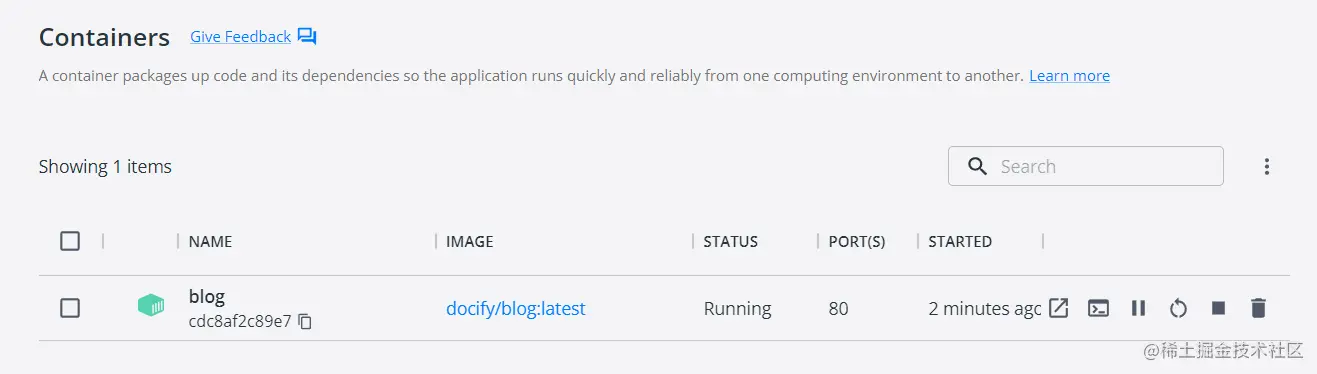Click the feedback chat bubble icon
This screenshot has width=1317, height=374.
pos(307,37)
